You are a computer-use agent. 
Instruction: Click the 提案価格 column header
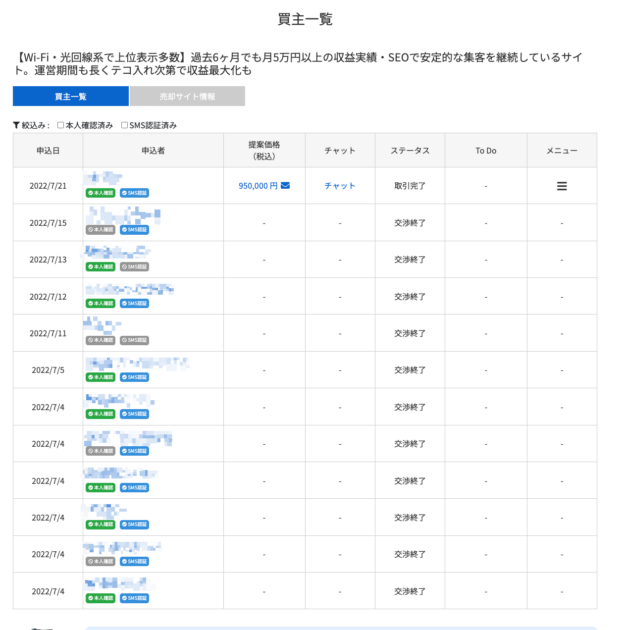(x=264, y=150)
